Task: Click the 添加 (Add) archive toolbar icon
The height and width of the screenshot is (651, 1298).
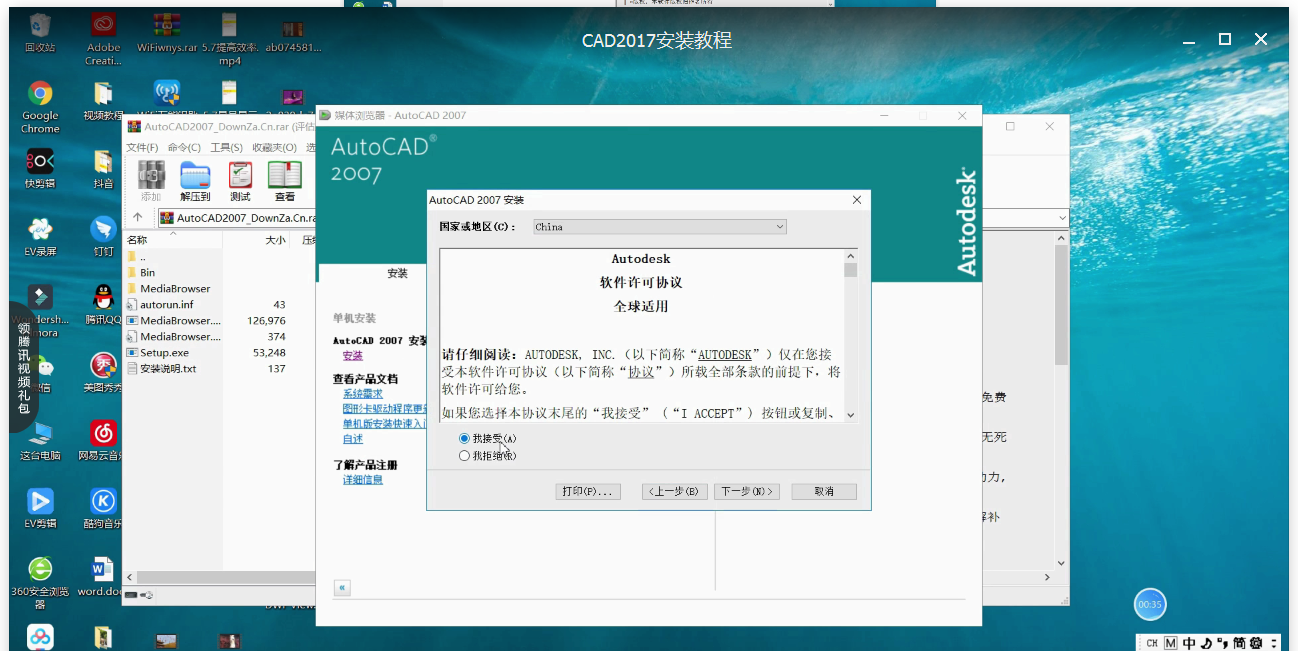Action: [151, 180]
